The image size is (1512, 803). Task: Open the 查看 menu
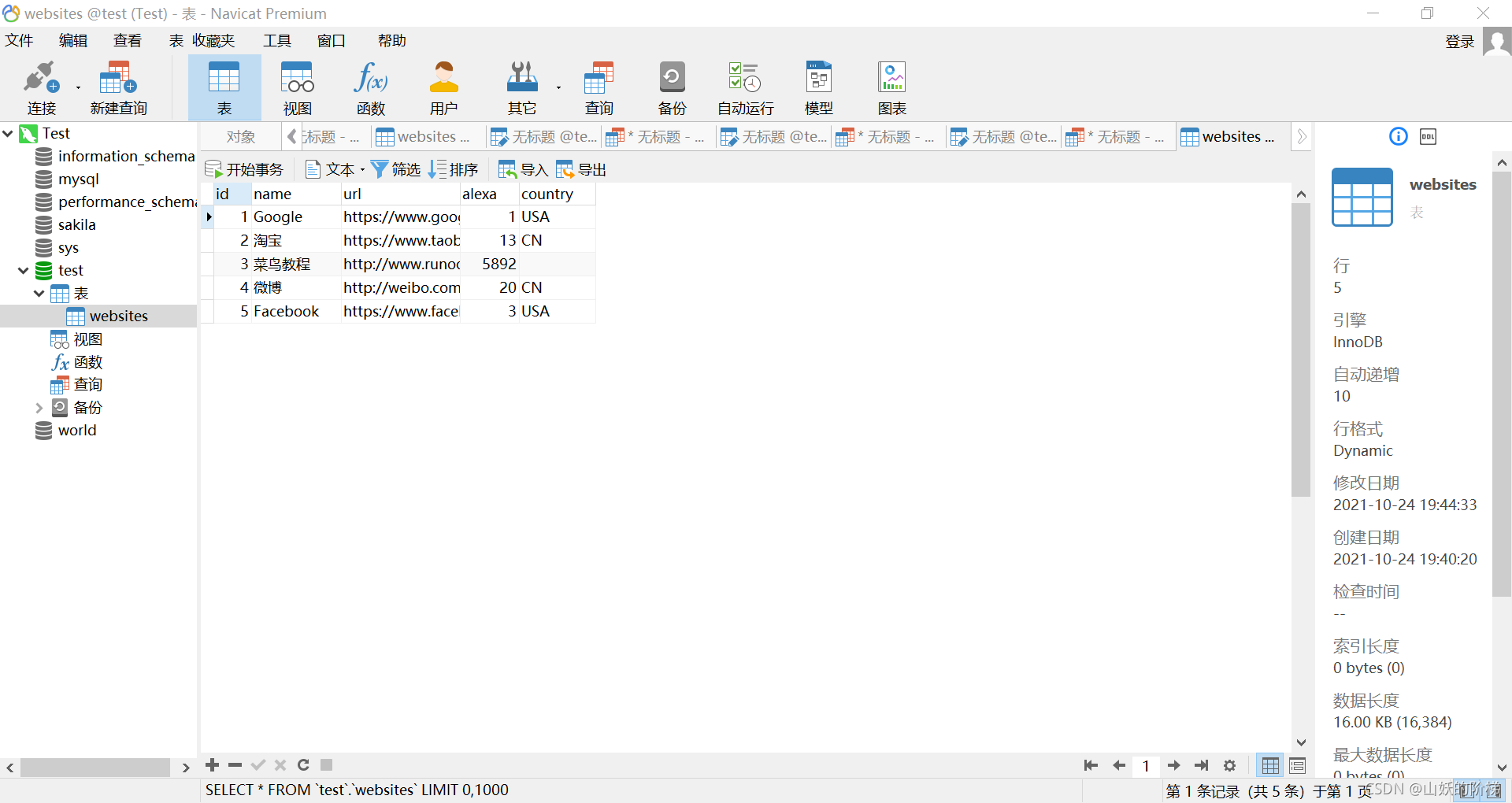click(128, 41)
